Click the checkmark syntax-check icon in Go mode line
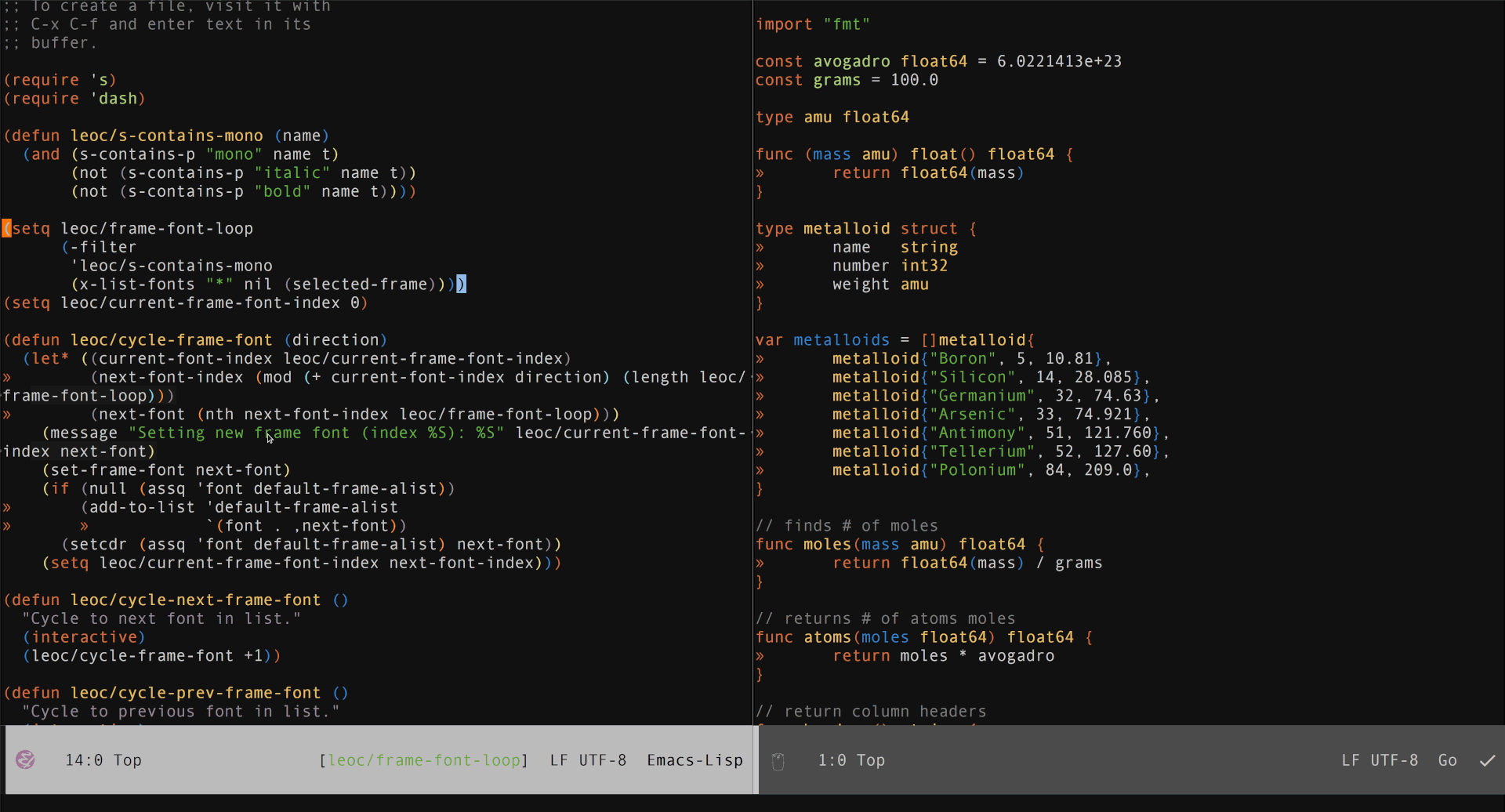Image resolution: width=1505 pixels, height=812 pixels. point(1487,760)
